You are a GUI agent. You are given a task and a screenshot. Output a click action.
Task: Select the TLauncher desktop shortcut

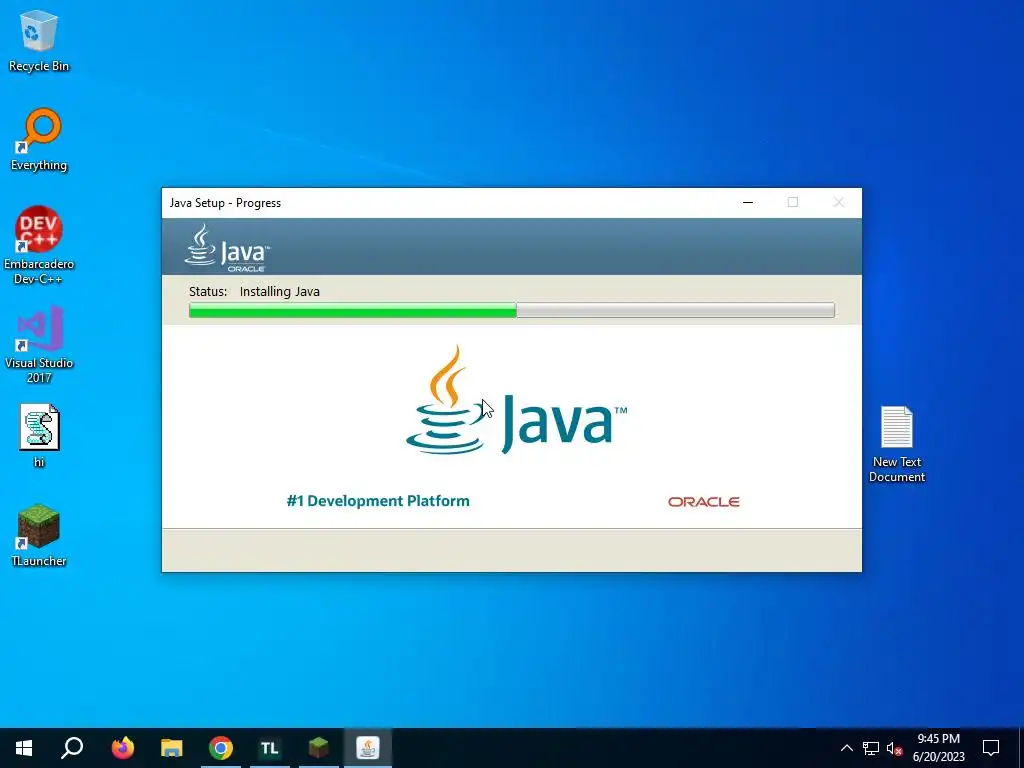[39, 536]
